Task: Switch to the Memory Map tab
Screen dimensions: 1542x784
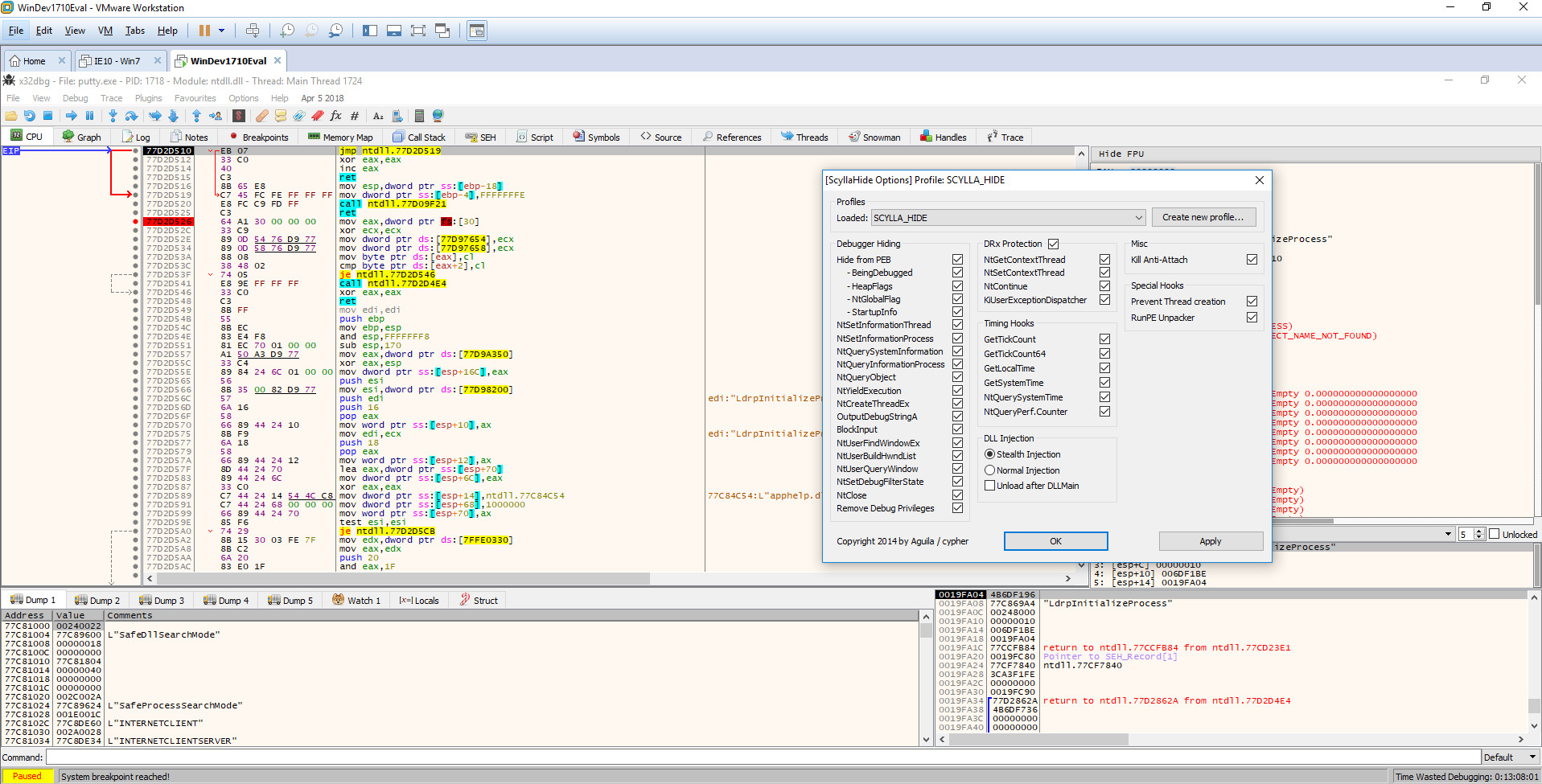Action: (341, 137)
